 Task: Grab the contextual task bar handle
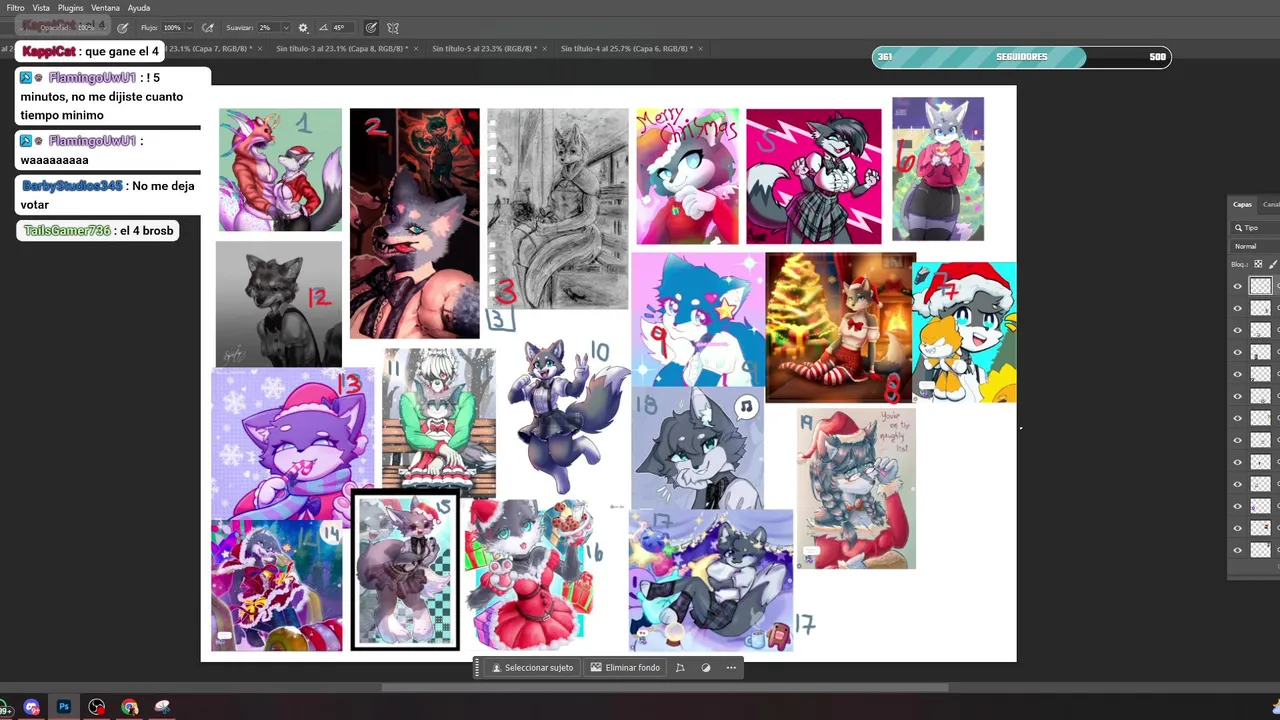[478, 668]
